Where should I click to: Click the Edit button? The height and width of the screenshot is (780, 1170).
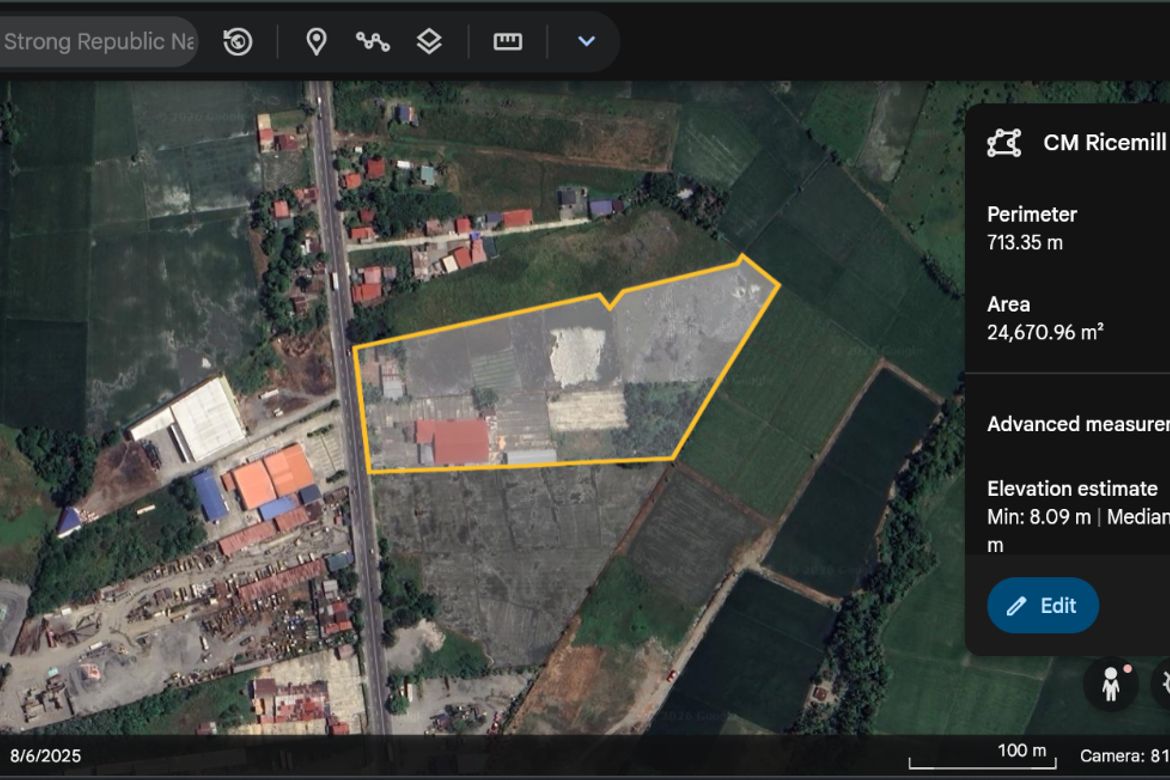1042,605
